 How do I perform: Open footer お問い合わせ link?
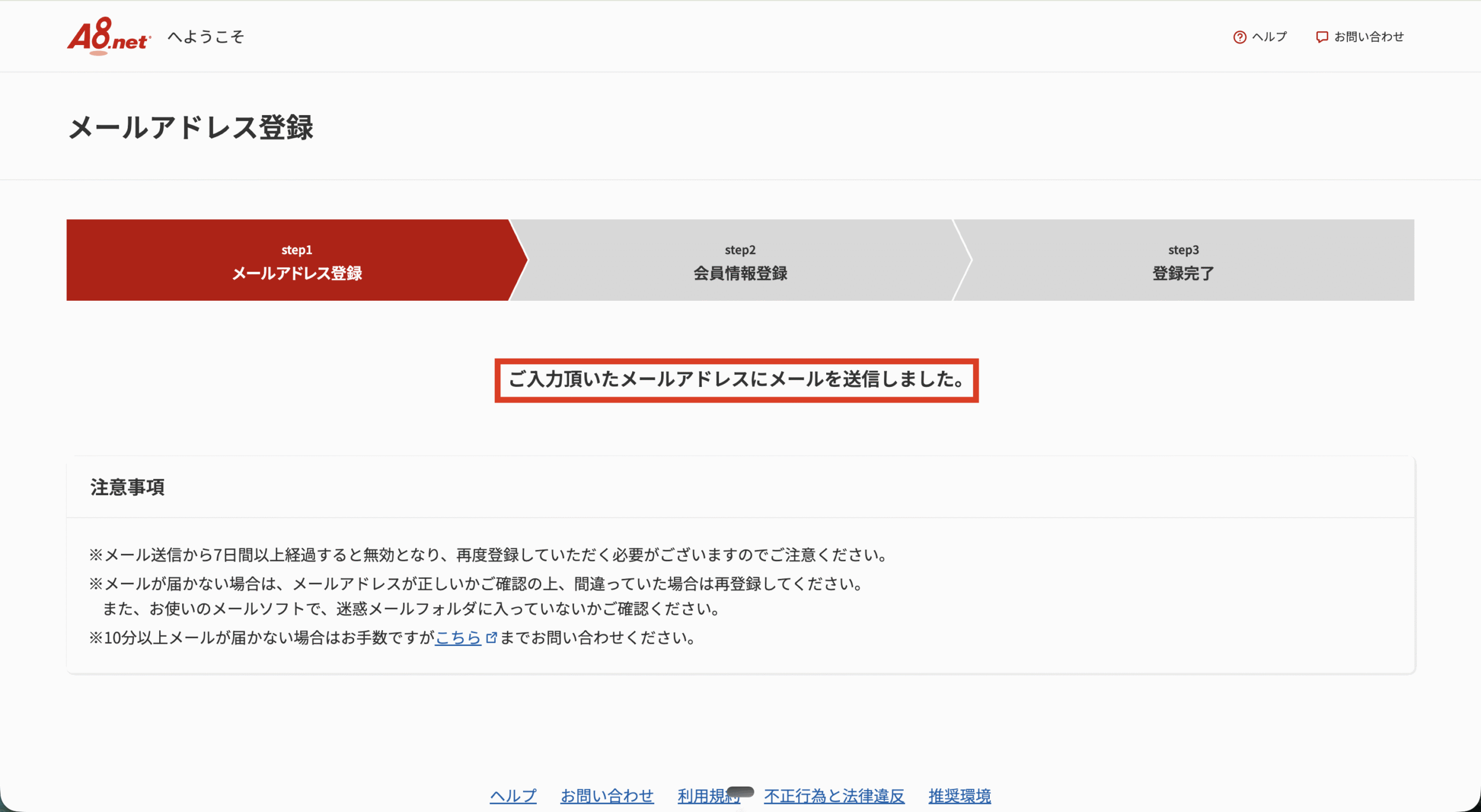(x=607, y=796)
